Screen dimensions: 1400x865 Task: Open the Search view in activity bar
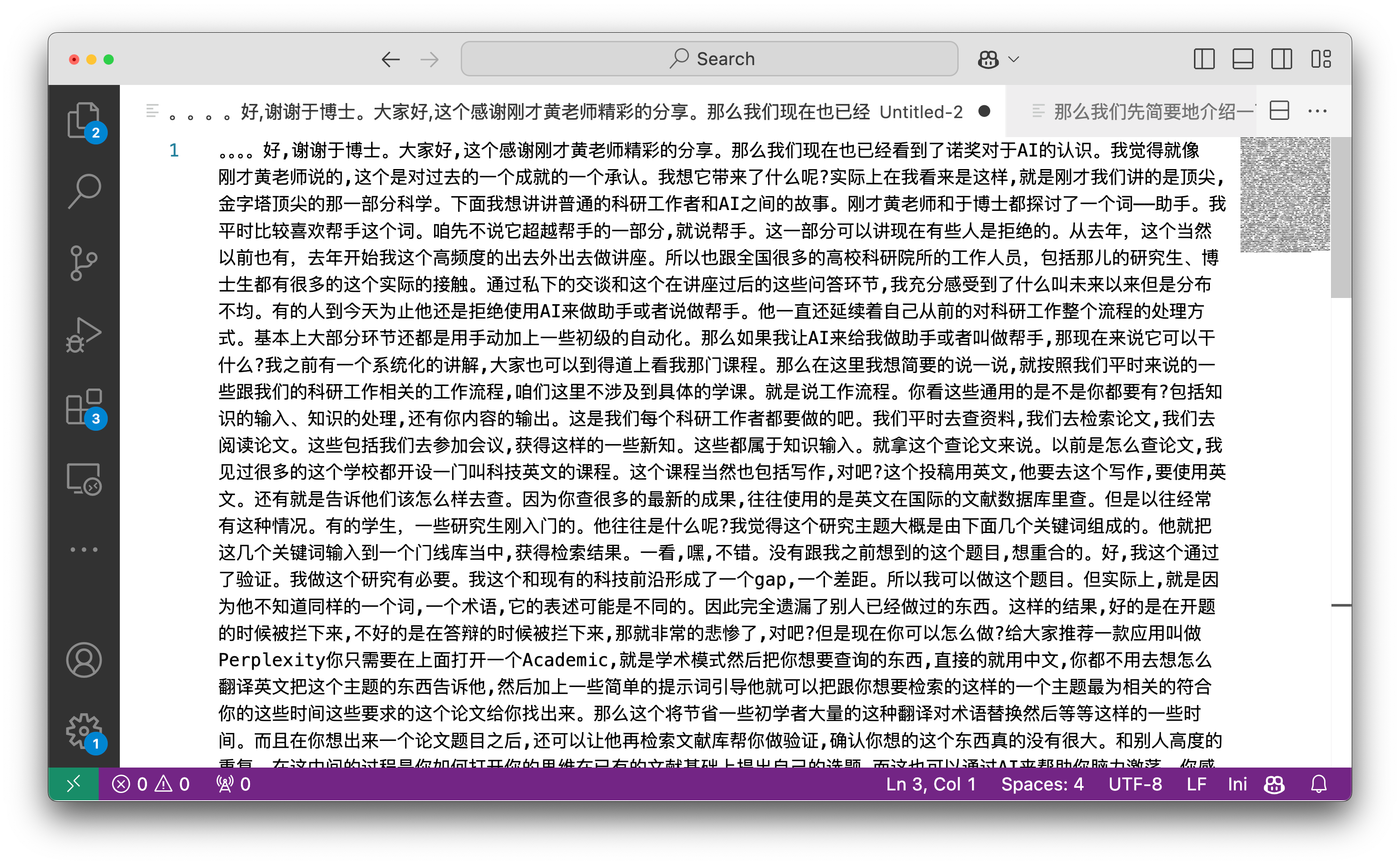[84, 191]
